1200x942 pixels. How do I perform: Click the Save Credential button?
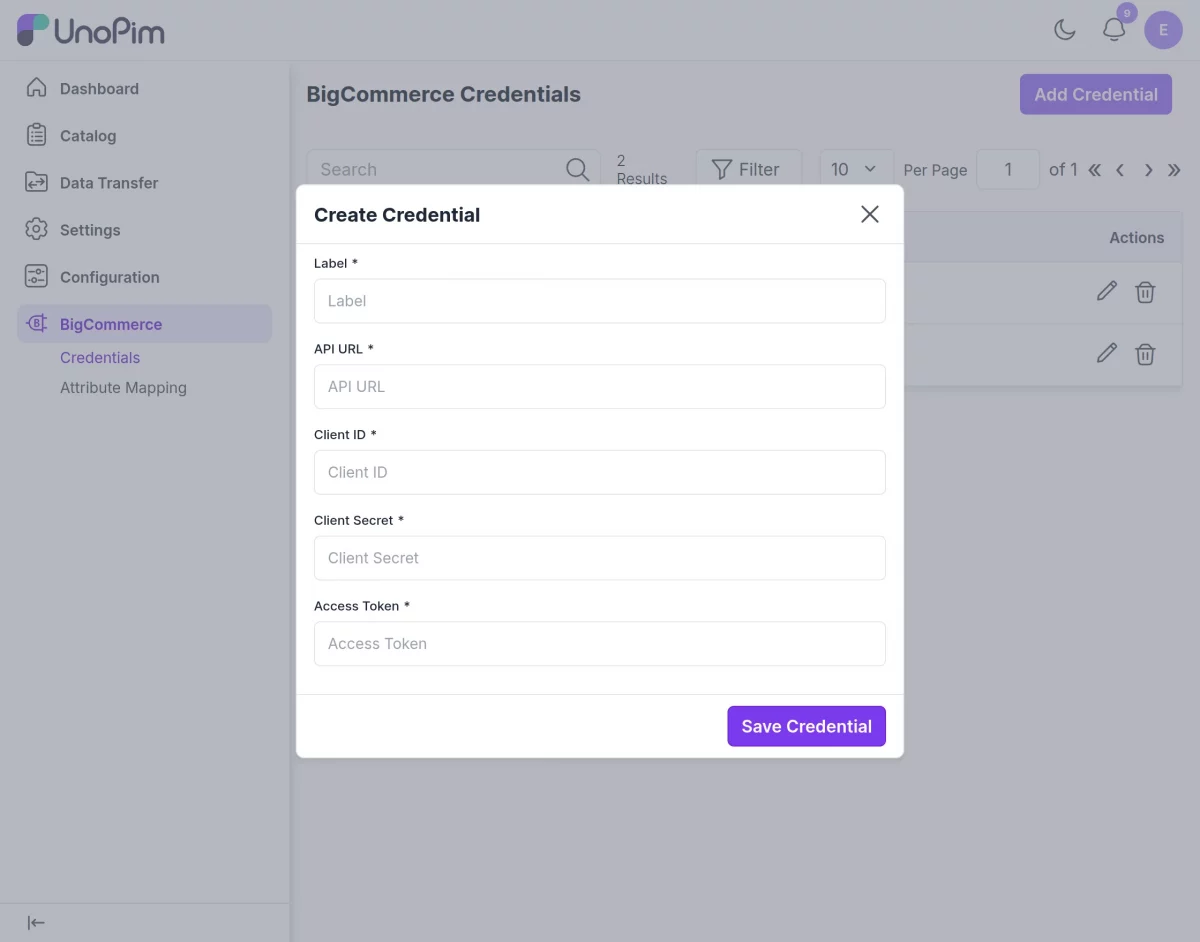(806, 726)
